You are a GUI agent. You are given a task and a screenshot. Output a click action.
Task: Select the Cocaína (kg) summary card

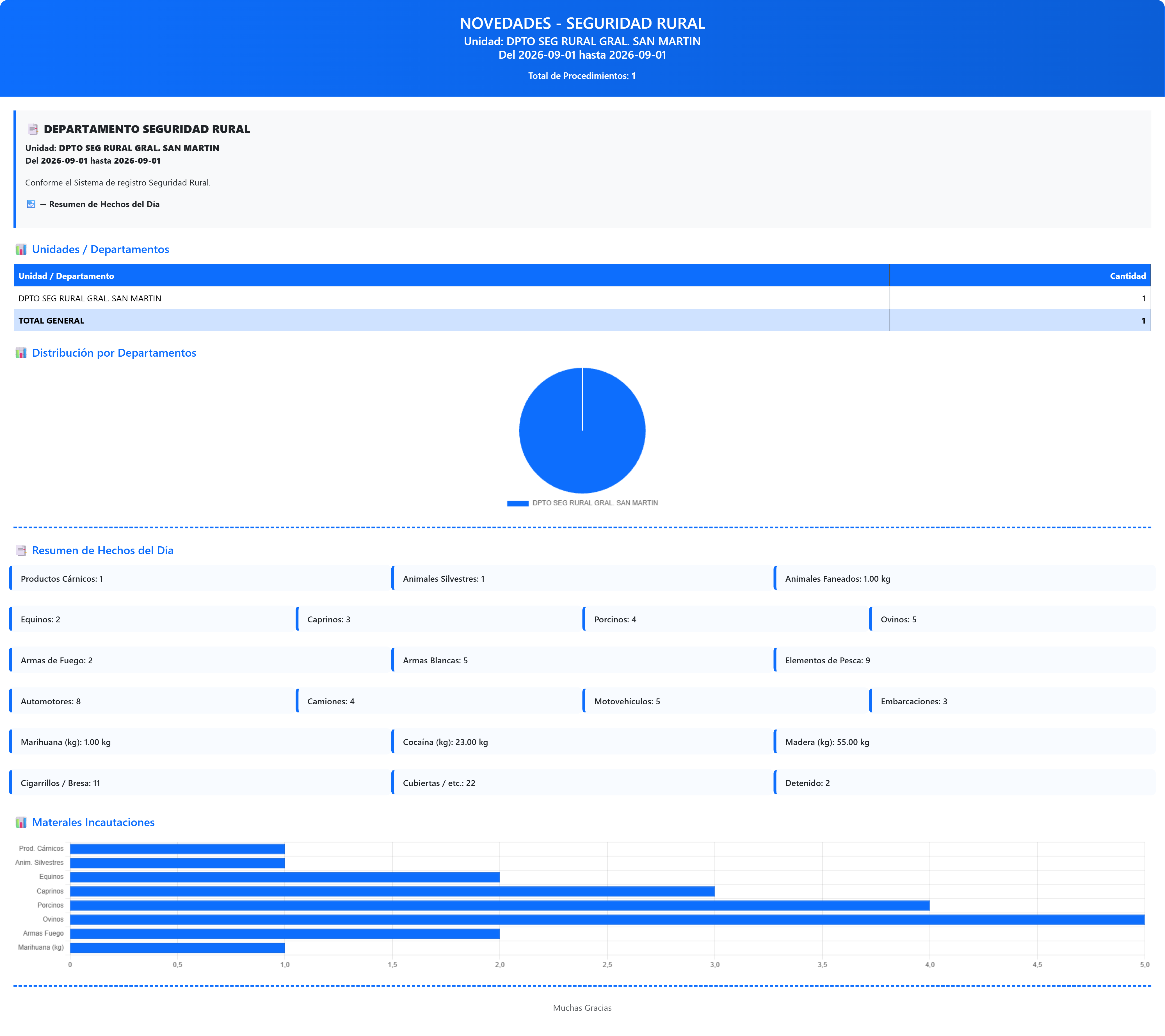[x=582, y=742]
